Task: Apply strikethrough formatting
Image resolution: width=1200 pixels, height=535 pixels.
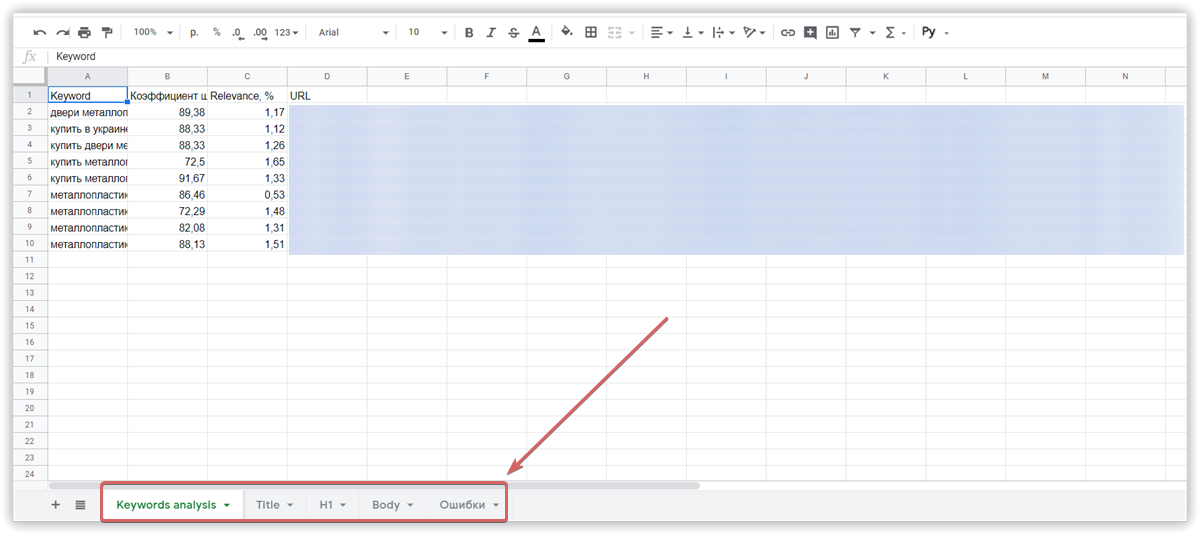Action: pos(513,32)
